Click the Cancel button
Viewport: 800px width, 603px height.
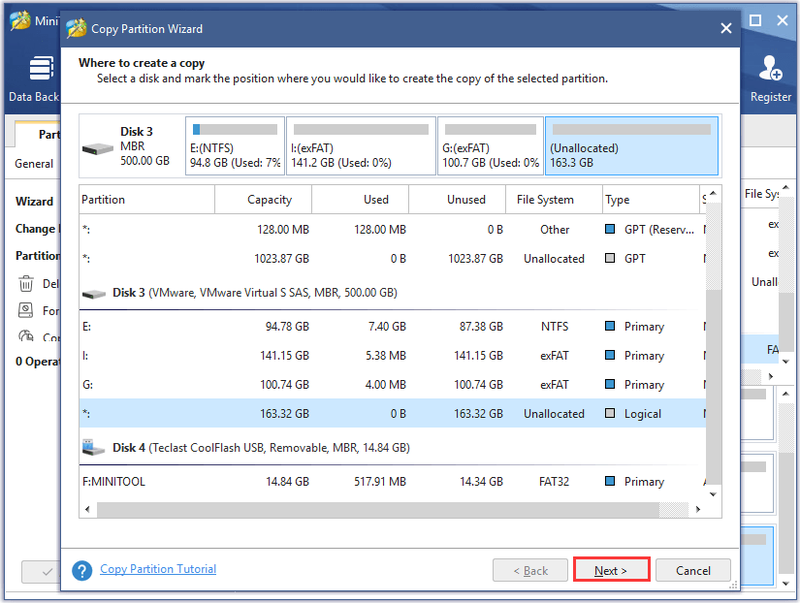[x=693, y=570]
